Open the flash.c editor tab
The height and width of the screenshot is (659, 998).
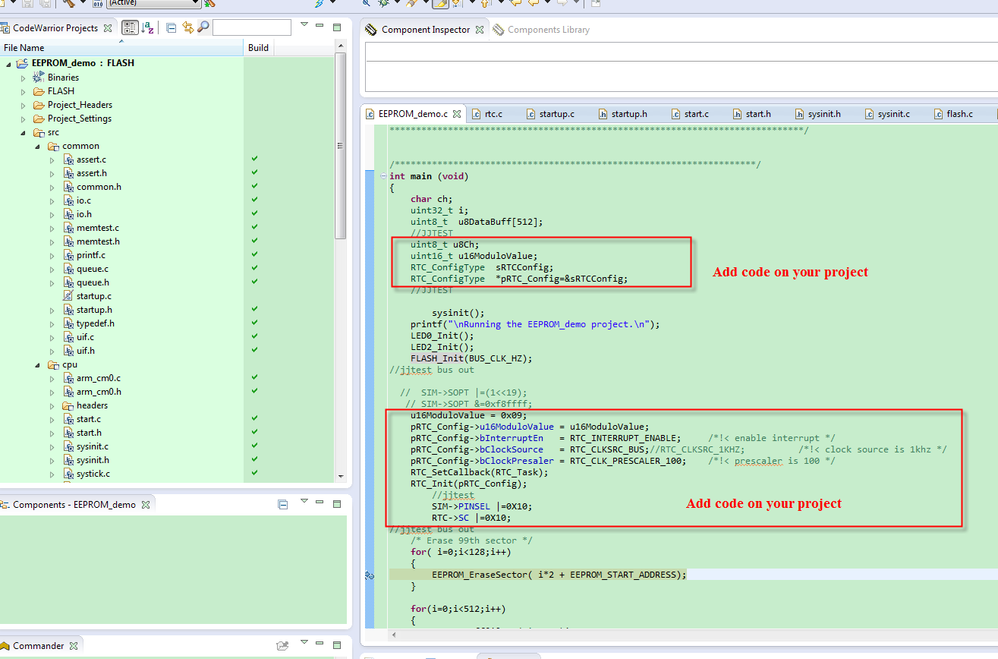[x=953, y=114]
